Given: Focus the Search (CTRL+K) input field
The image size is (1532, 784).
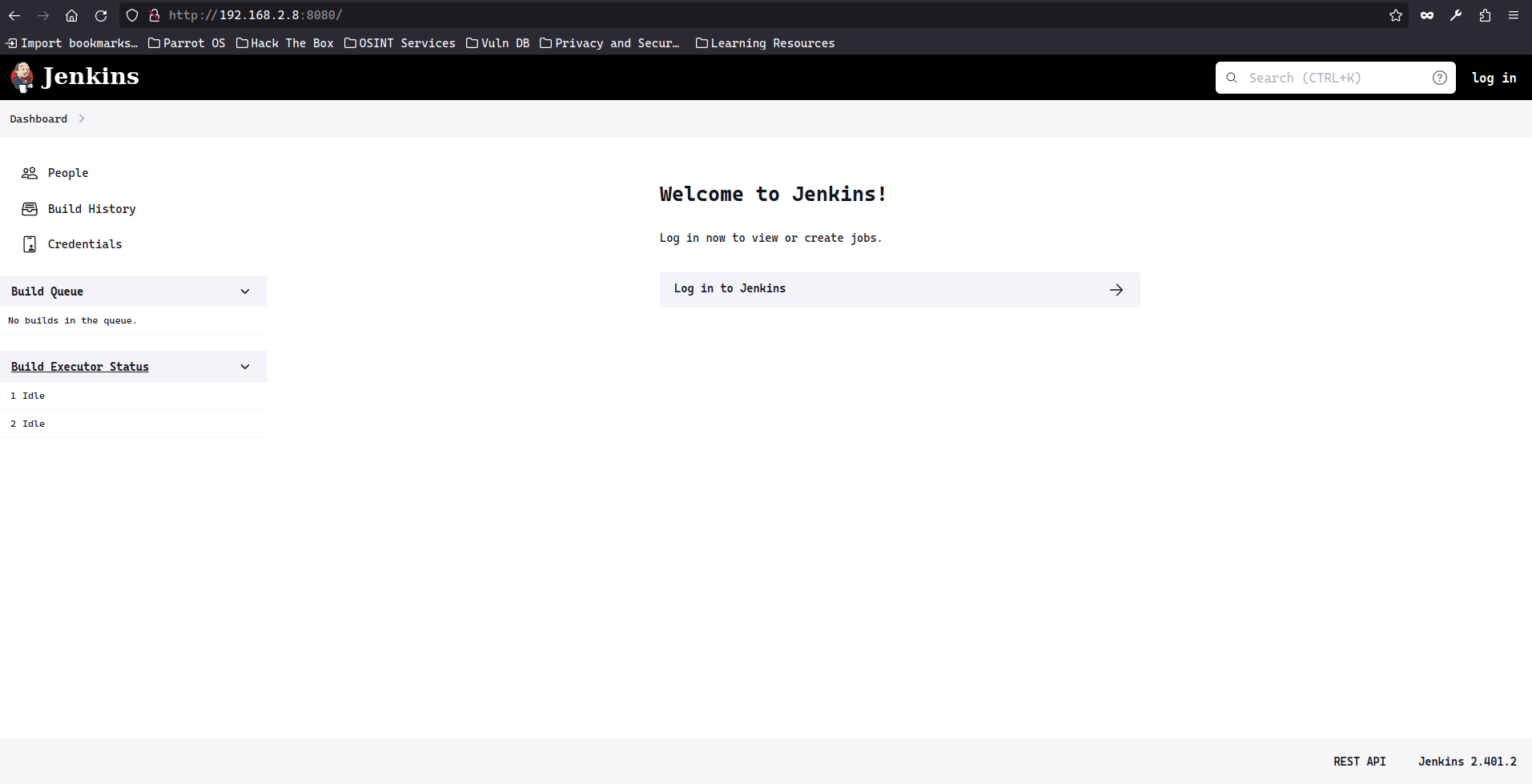Looking at the screenshot, I should click(1335, 78).
